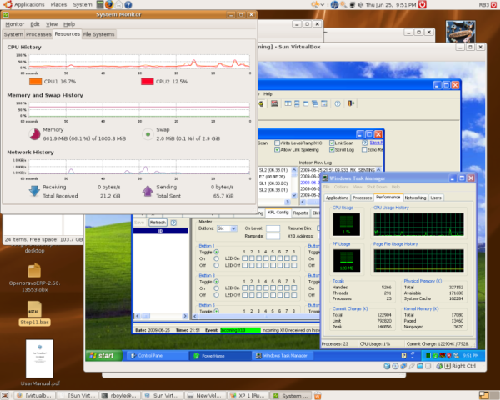Image resolution: width=500 pixels, height=400 pixels.
Task: Click the round blue help toolbar icon
Action: click(337, 104)
